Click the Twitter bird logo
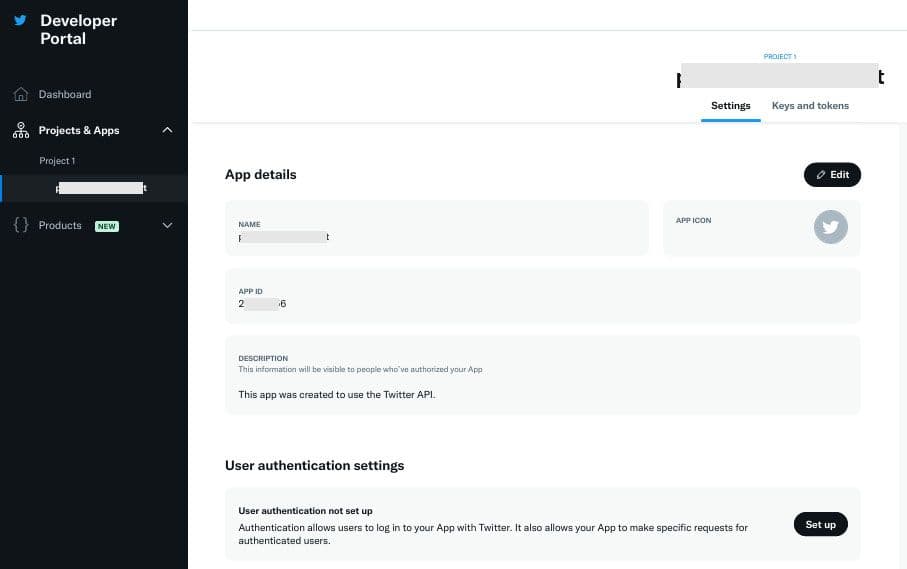The height and width of the screenshot is (569, 907). tap(20, 20)
